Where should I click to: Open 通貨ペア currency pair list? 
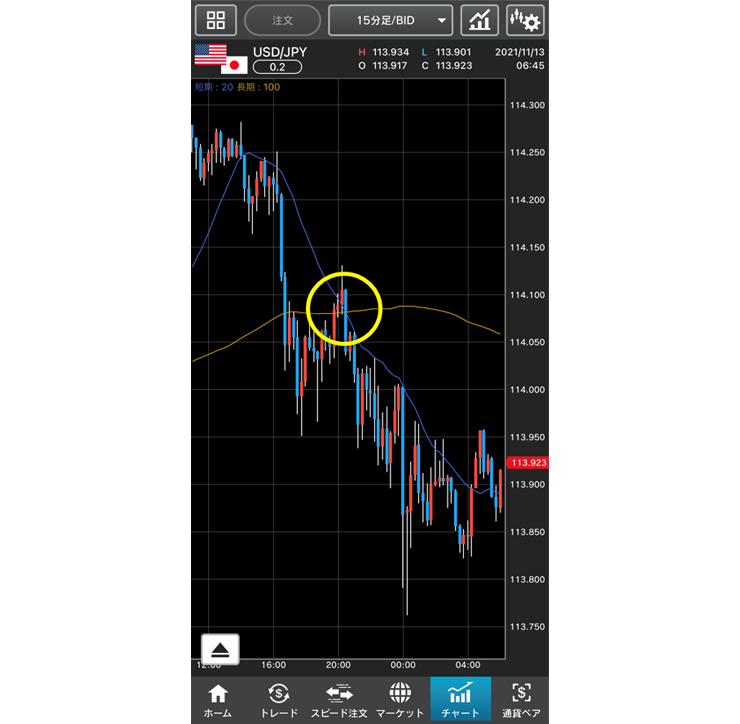tap(520, 699)
